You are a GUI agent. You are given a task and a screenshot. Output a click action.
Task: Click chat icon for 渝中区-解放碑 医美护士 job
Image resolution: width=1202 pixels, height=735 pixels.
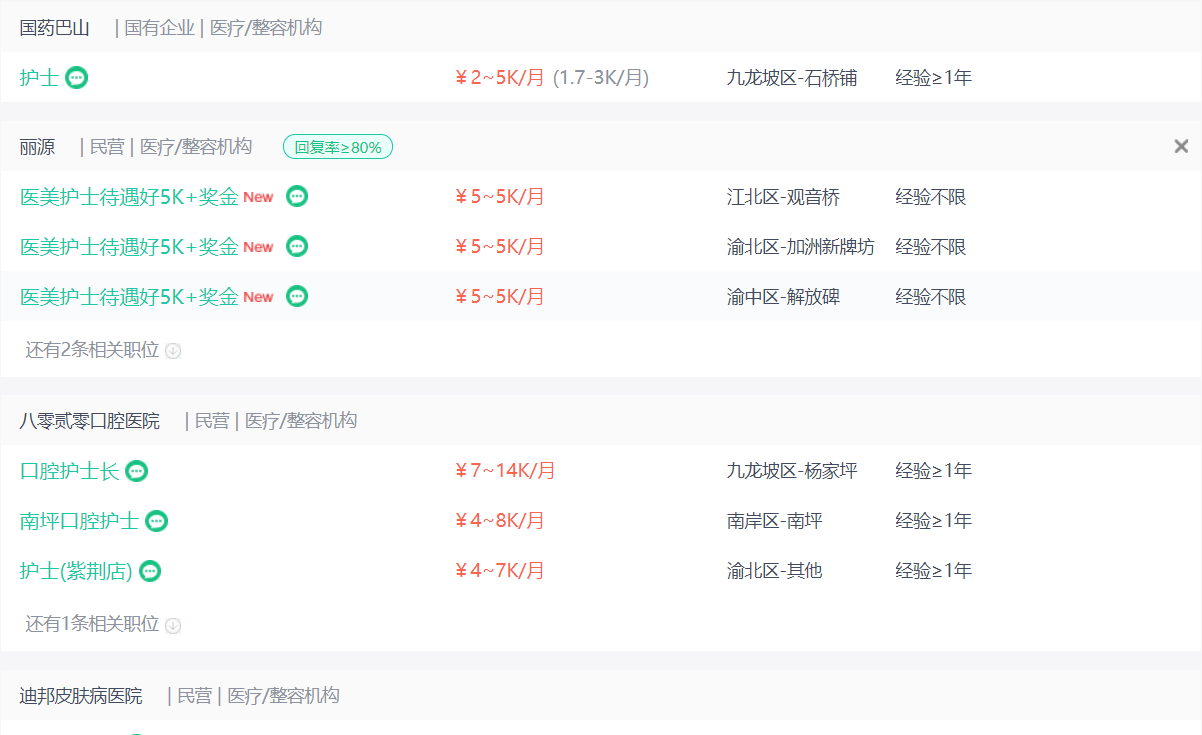297,296
